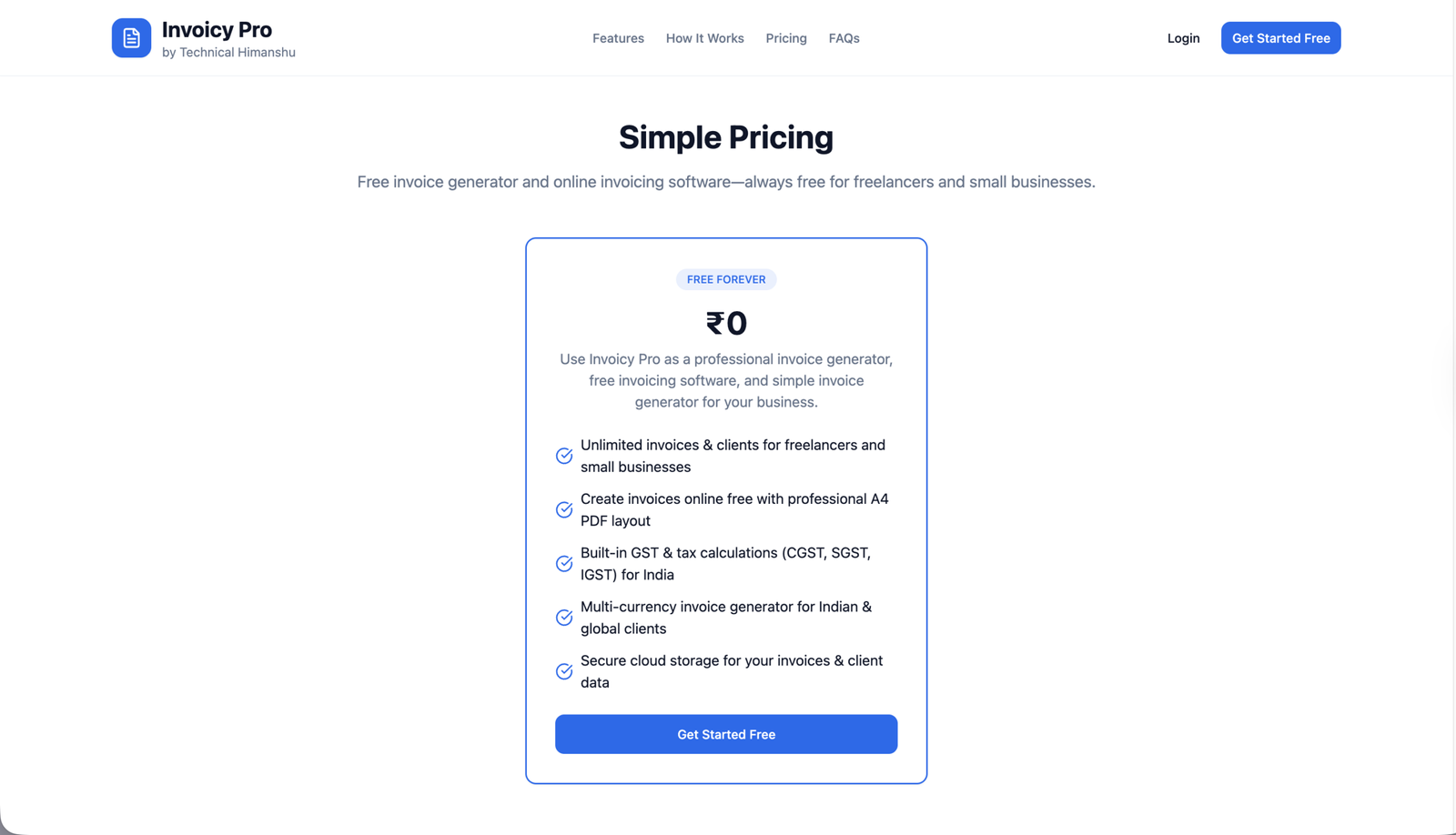Click the FREE FOREVER badge
Viewport: 1456px width, 835px height.
pos(726,279)
